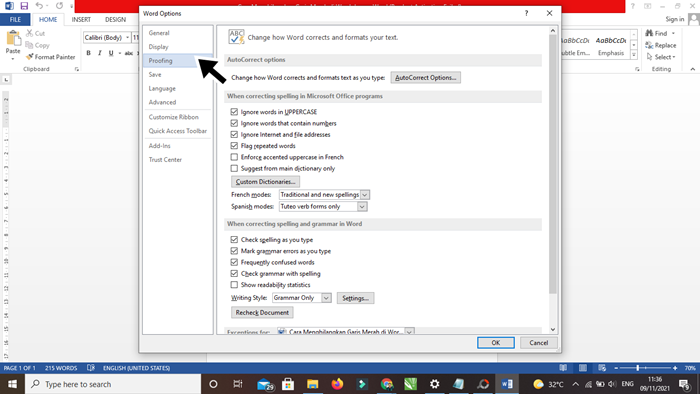The width and height of the screenshot is (700, 394).
Task: Select the Advanced category in sidebar
Action: pos(162,102)
